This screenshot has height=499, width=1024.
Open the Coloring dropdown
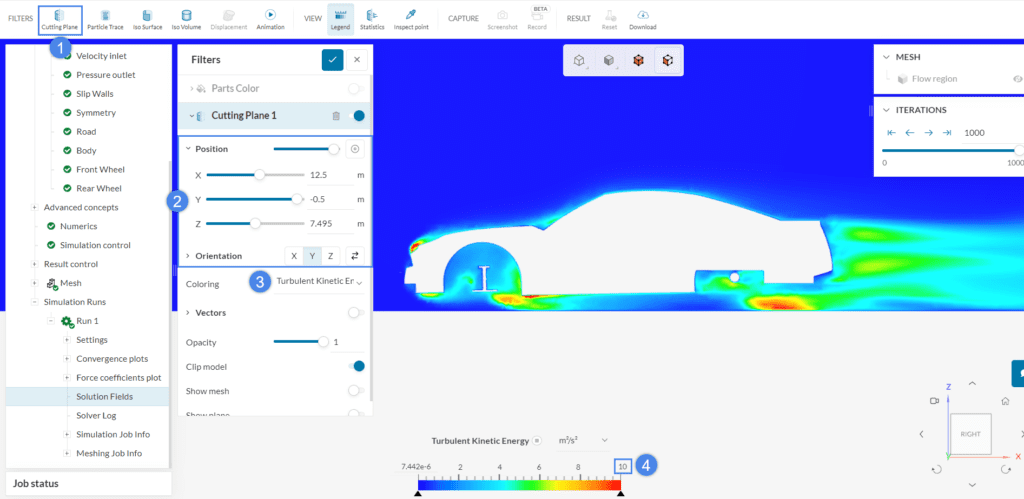point(318,283)
